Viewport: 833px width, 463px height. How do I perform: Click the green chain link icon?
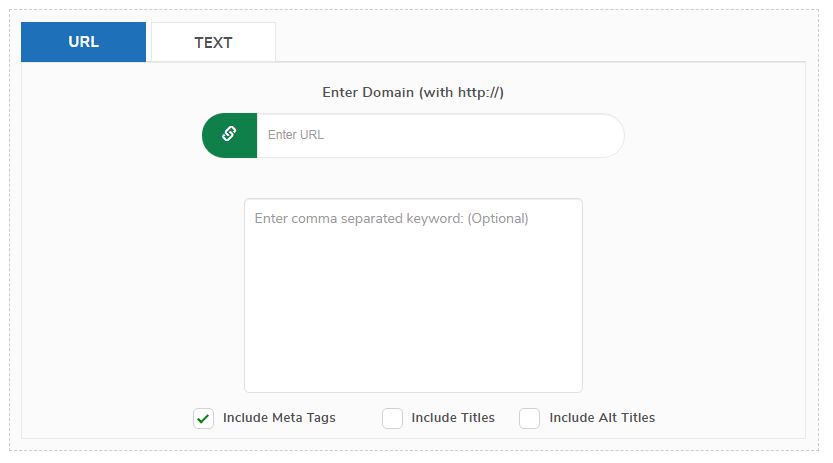tap(229, 134)
